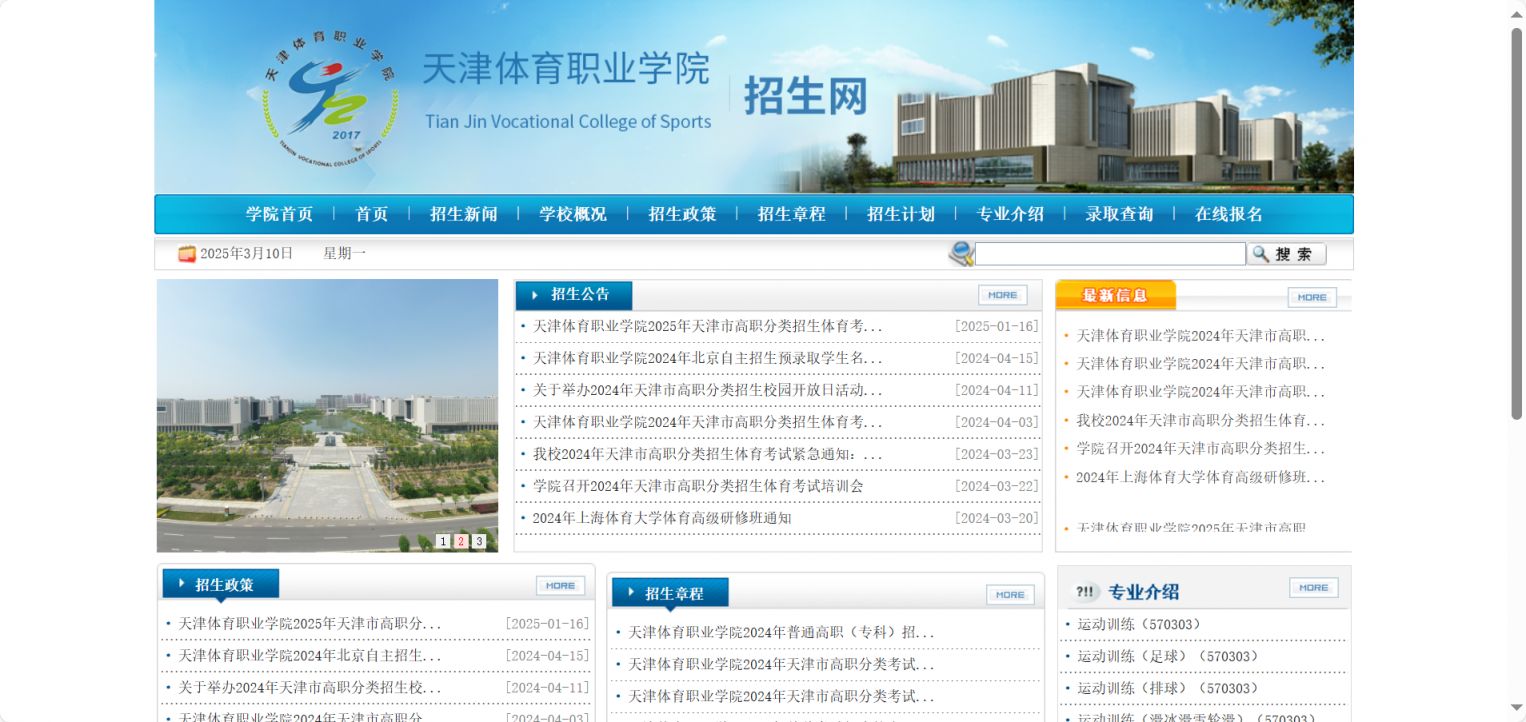The height and width of the screenshot is (722, 1526).
Task: Select 录取查询 in the nav bar
Action: click(1119, 214)
